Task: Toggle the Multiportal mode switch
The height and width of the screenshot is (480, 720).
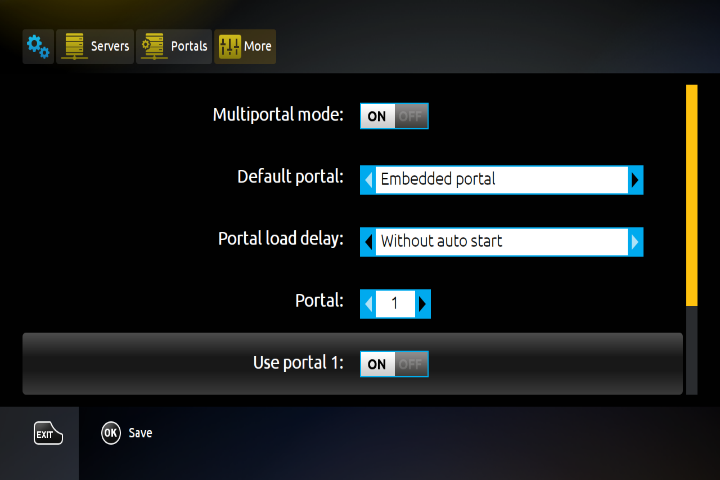Action: click(394, 116)
